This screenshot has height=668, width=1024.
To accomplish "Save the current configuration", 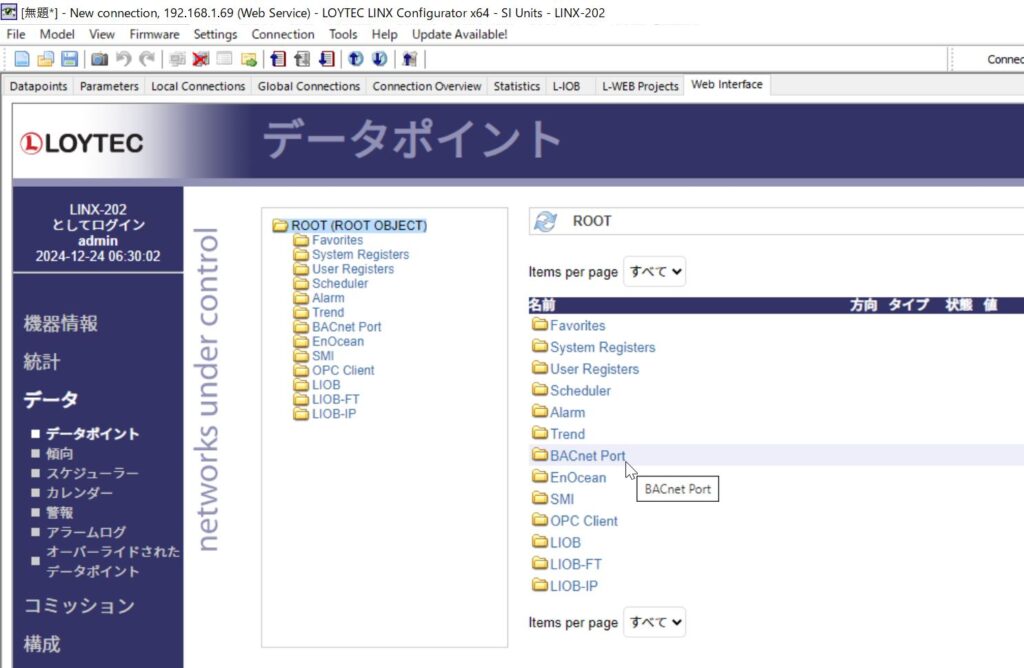I will (68, 58).
